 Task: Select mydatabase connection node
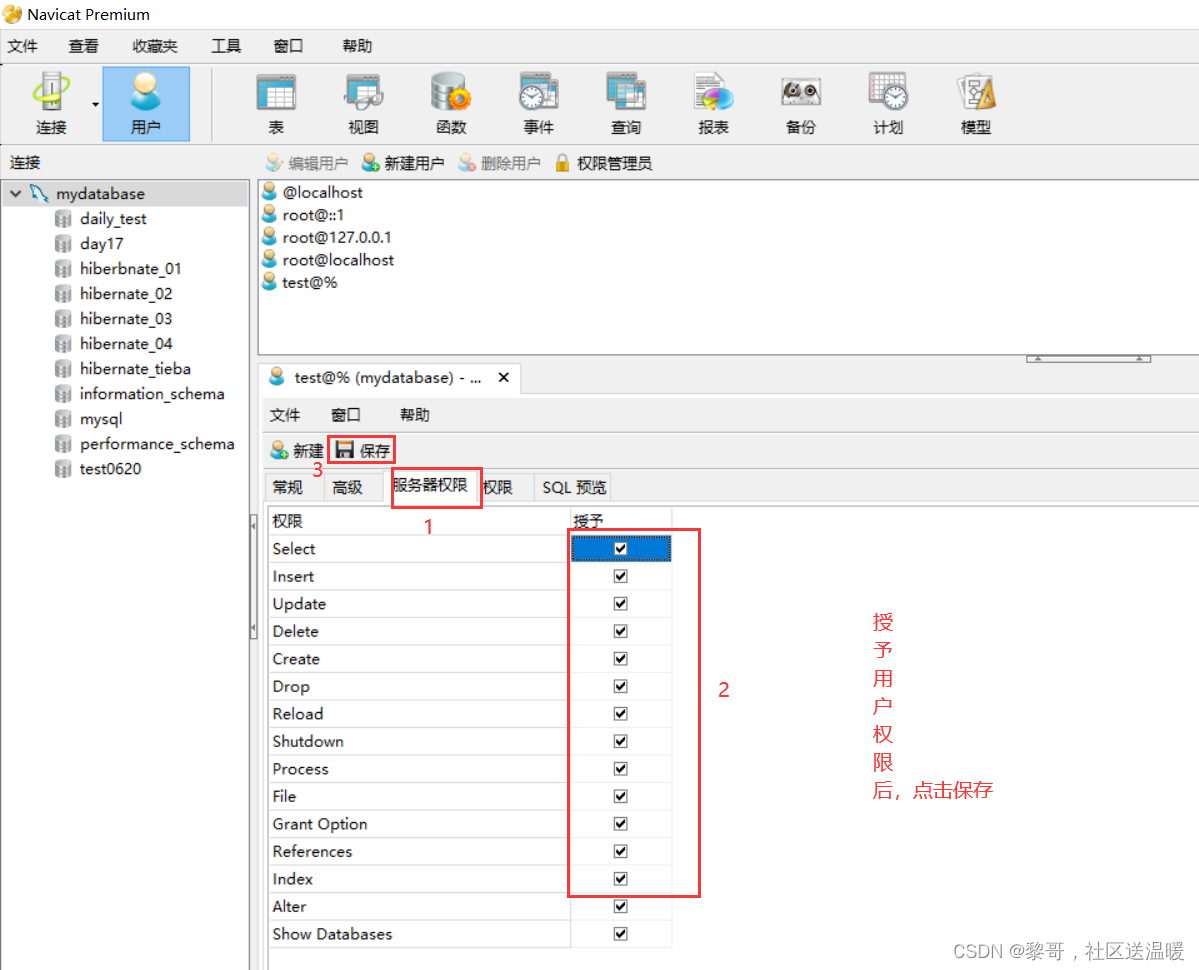100,193
